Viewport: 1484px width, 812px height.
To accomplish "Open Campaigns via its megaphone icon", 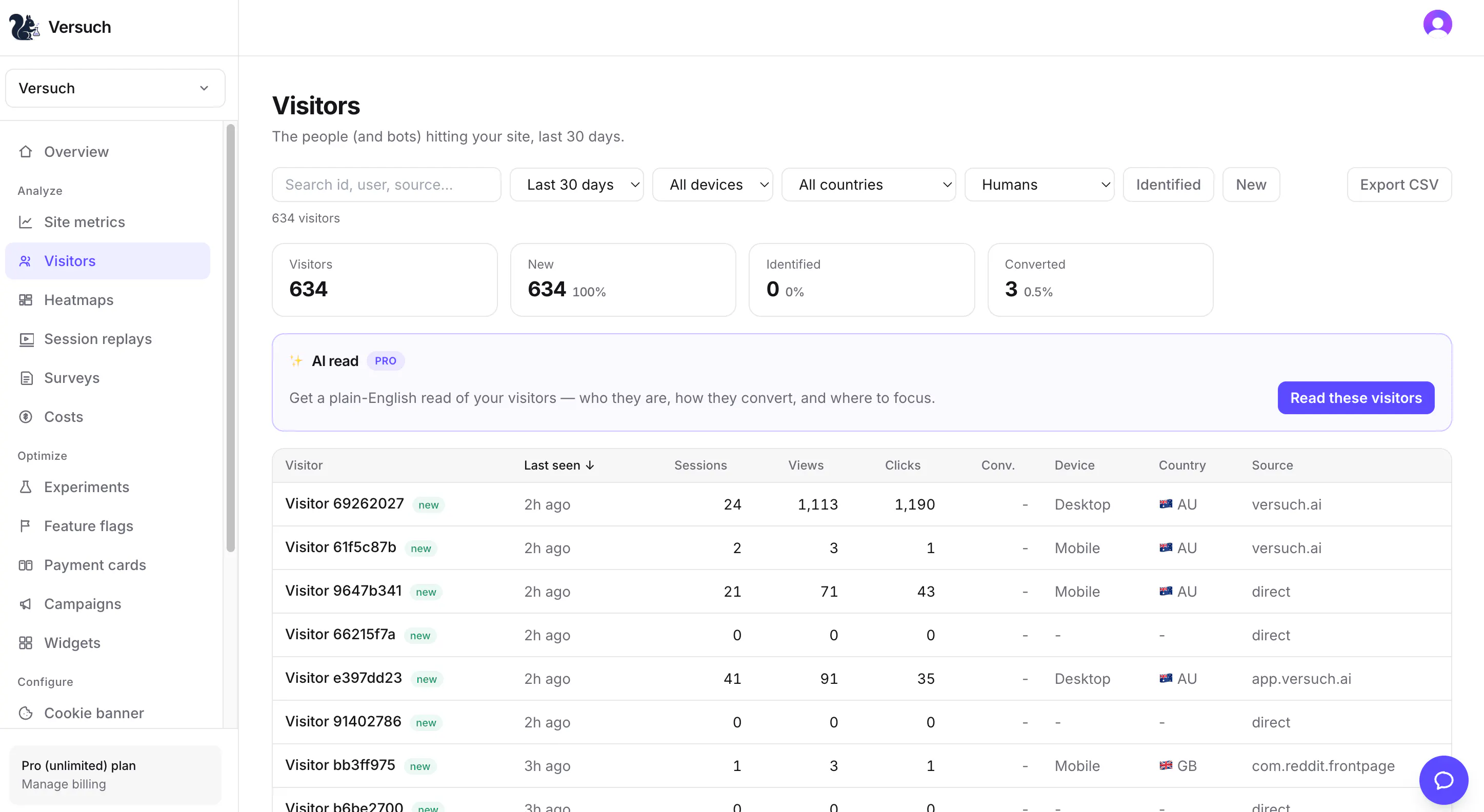I will (25, 604).
